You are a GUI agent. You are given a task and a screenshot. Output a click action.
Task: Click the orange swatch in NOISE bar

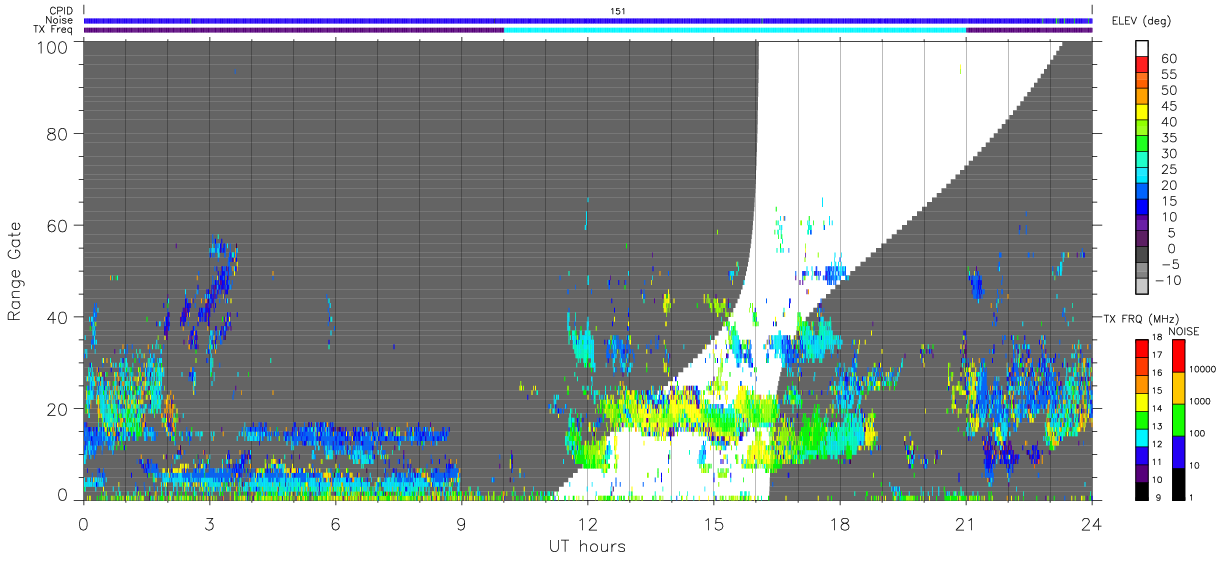[1177, 388]
